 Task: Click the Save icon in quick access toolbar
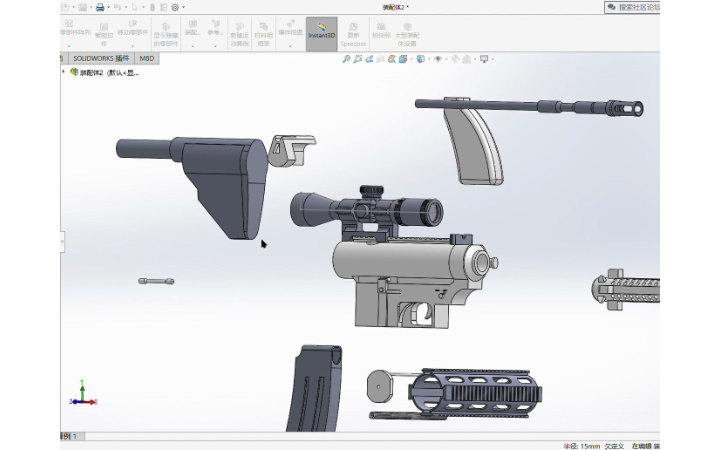tap(83, 7)
